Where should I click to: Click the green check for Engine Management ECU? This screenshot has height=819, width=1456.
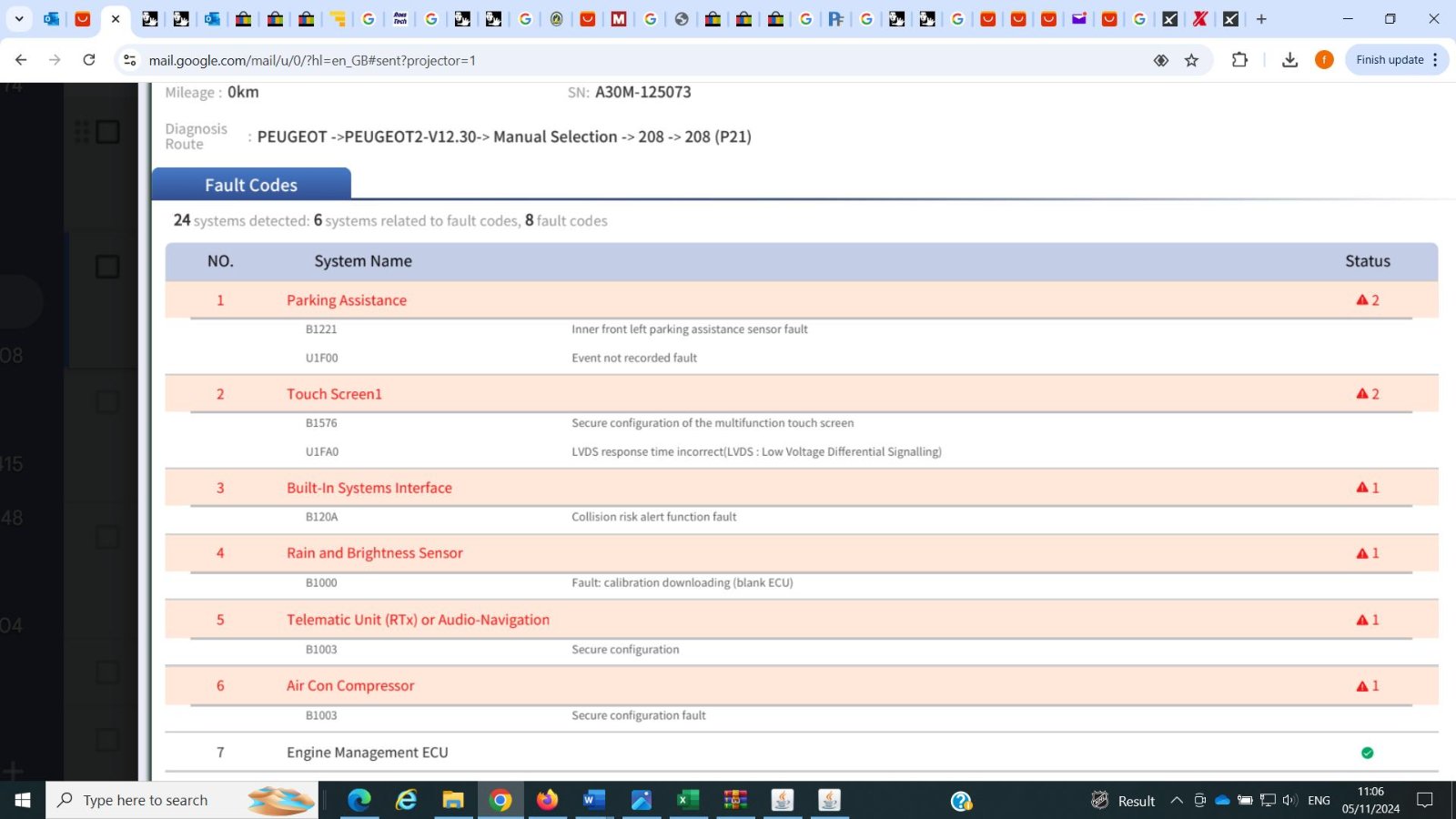pos(1367,753)
